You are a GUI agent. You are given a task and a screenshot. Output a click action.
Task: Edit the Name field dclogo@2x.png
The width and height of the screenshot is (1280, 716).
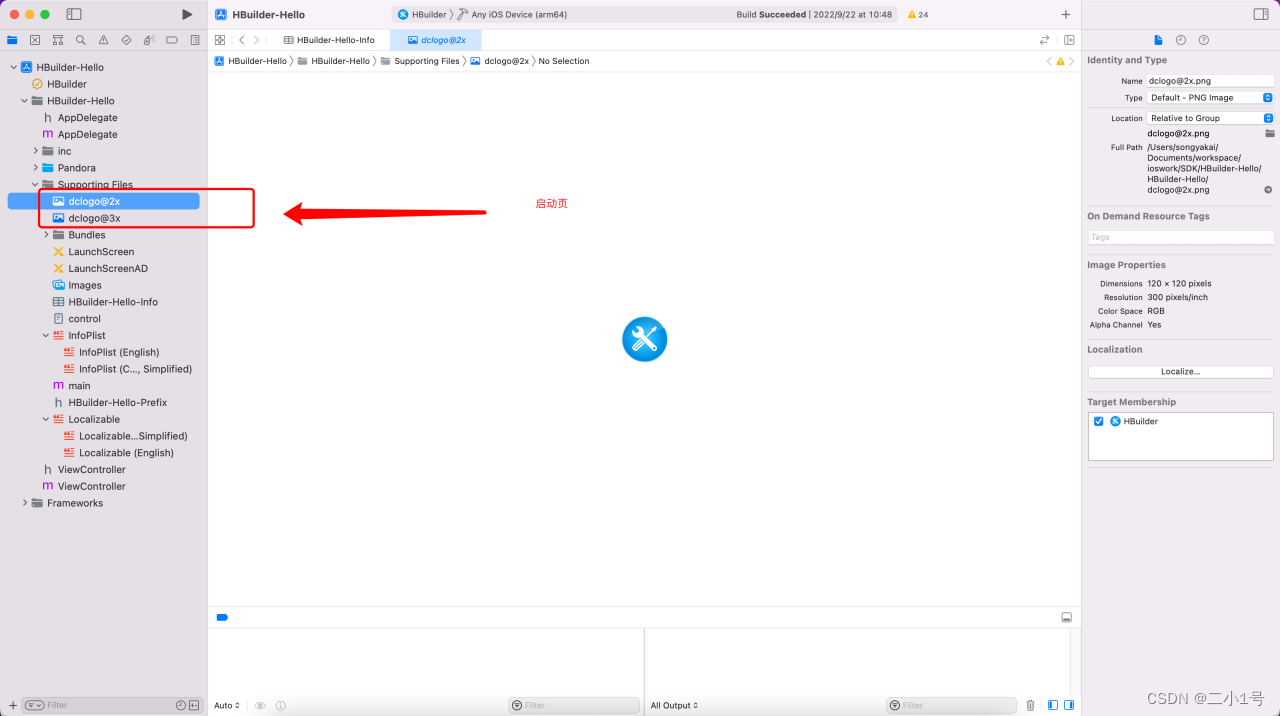point(1210,81)
